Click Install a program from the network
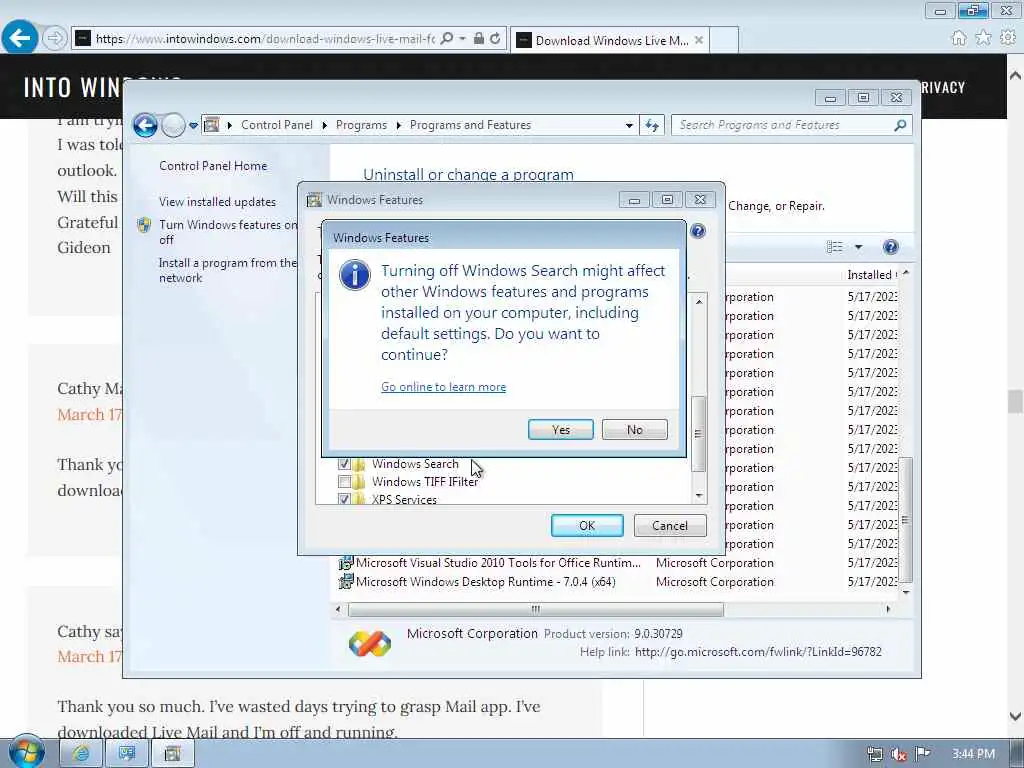1024x768 pixels. click(x=227, y=270)
